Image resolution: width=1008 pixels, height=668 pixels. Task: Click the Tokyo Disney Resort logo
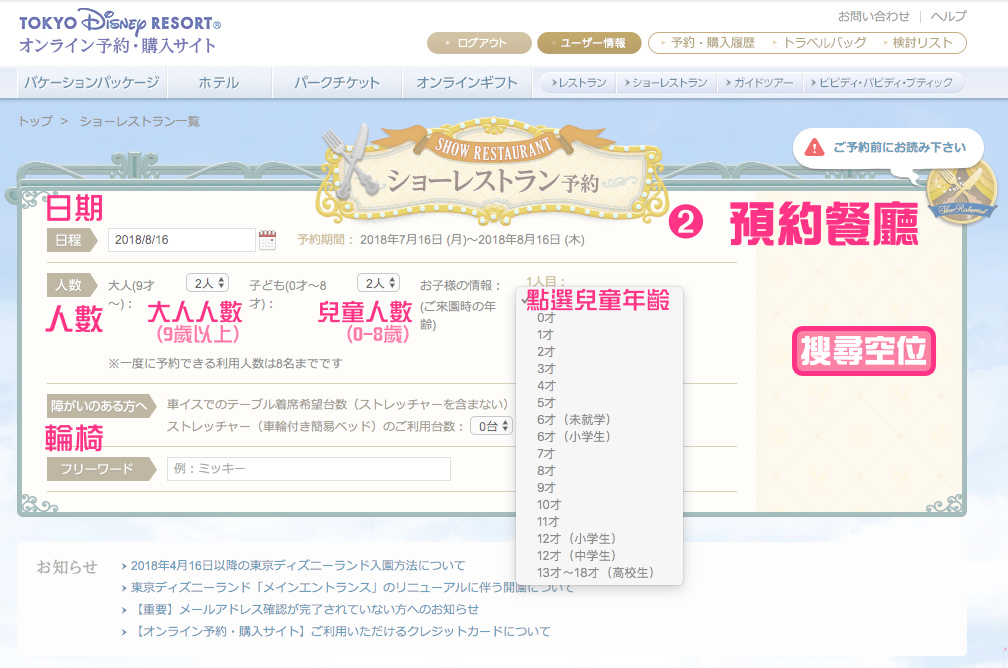(x=120, y=31)
